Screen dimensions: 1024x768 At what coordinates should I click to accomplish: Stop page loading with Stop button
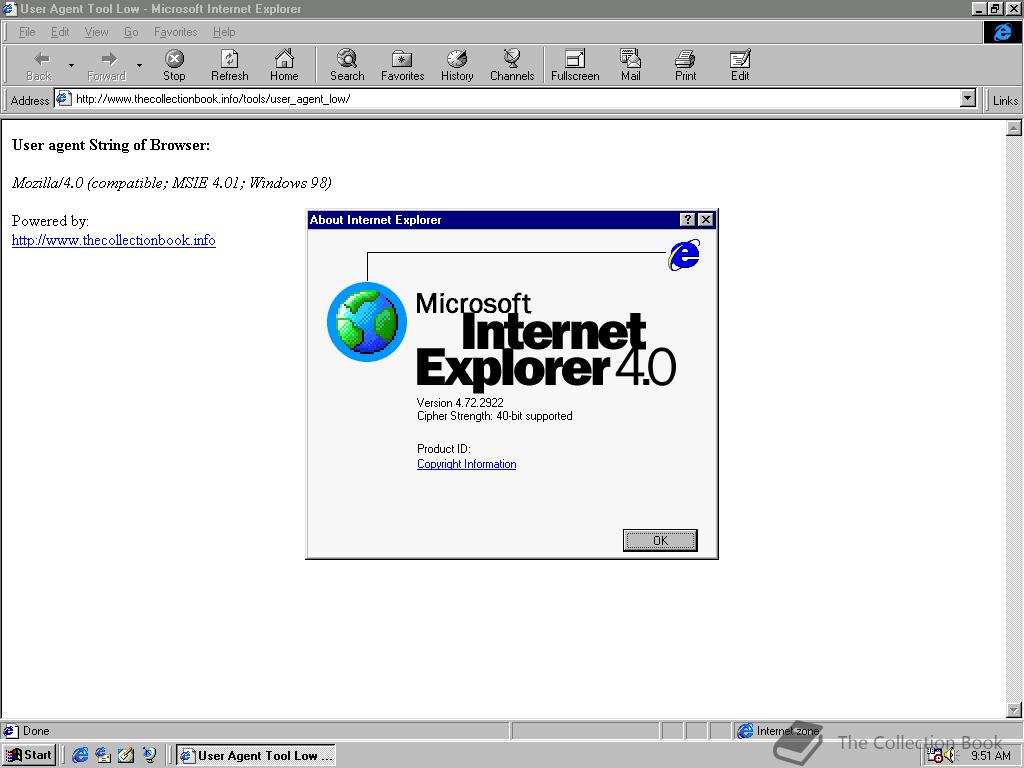coord(174,66)
